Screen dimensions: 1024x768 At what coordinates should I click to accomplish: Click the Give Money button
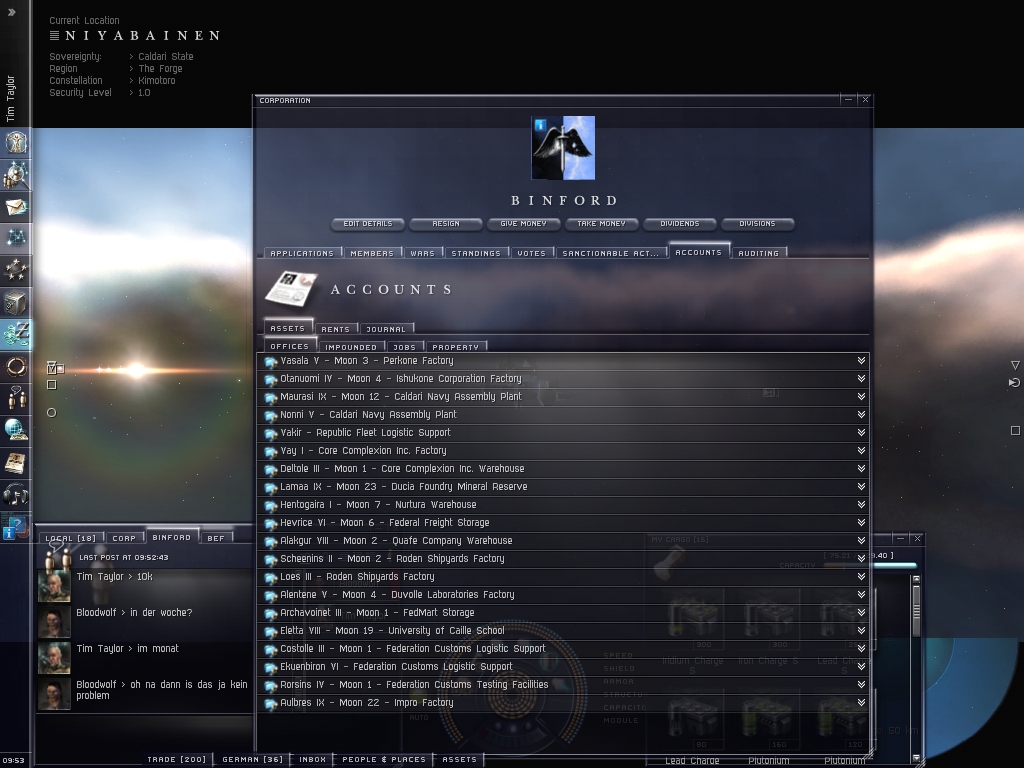[524, 224]
